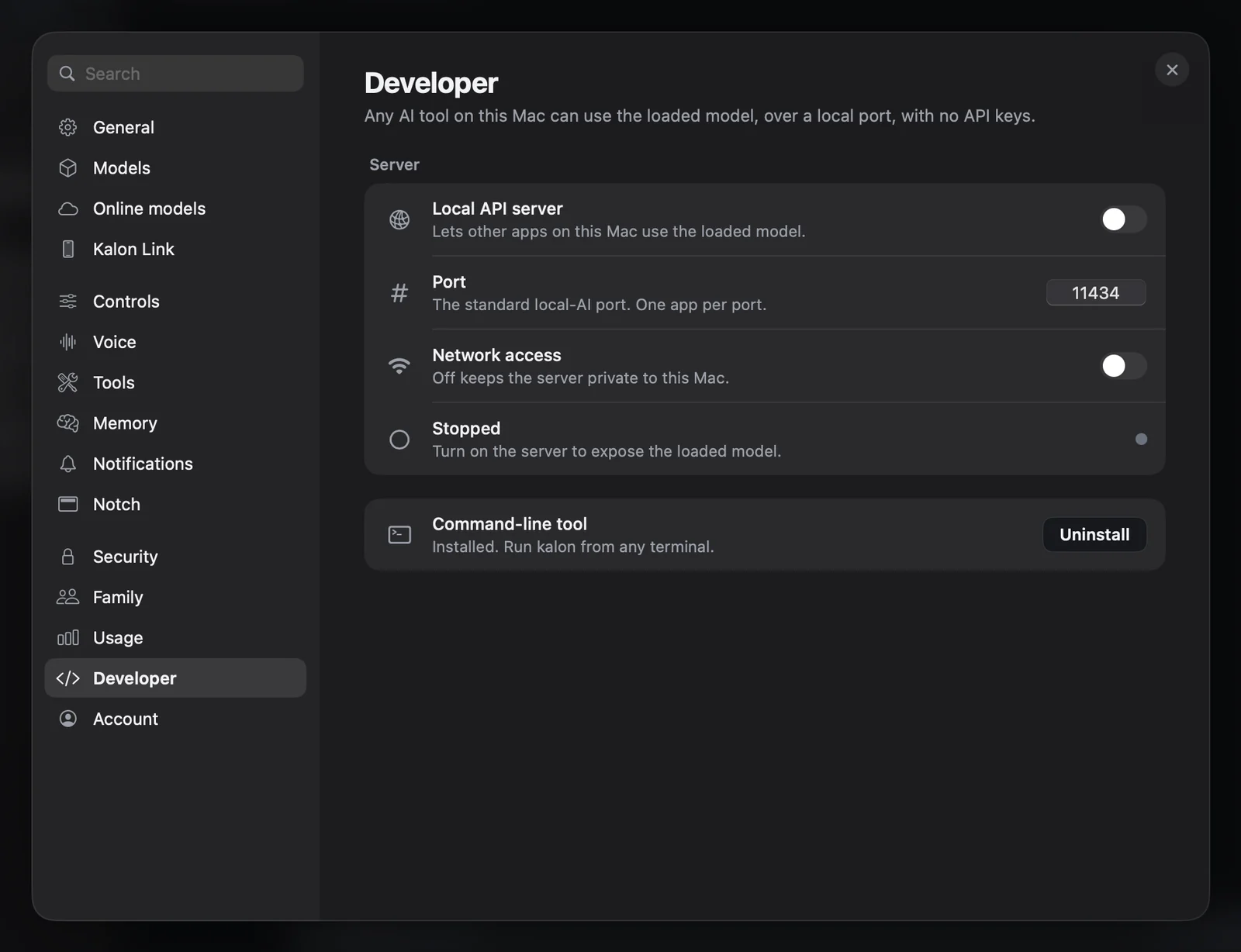Focus the Search field in the sidebar
The image size is (1241, 952).
tap(175, 74)
